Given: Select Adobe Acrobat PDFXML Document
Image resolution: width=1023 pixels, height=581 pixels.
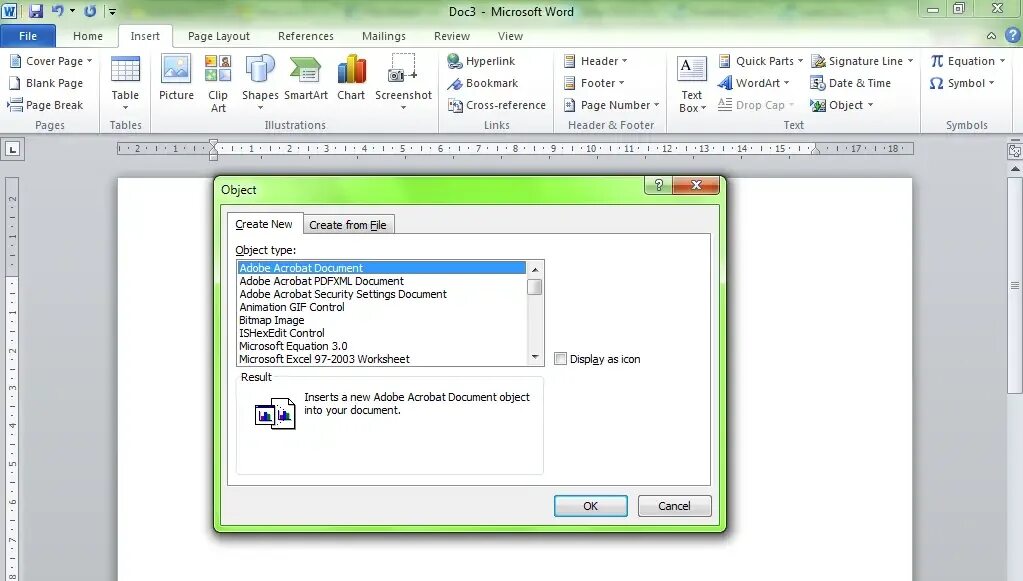Looking at the screenshot, I should (382, 281).
